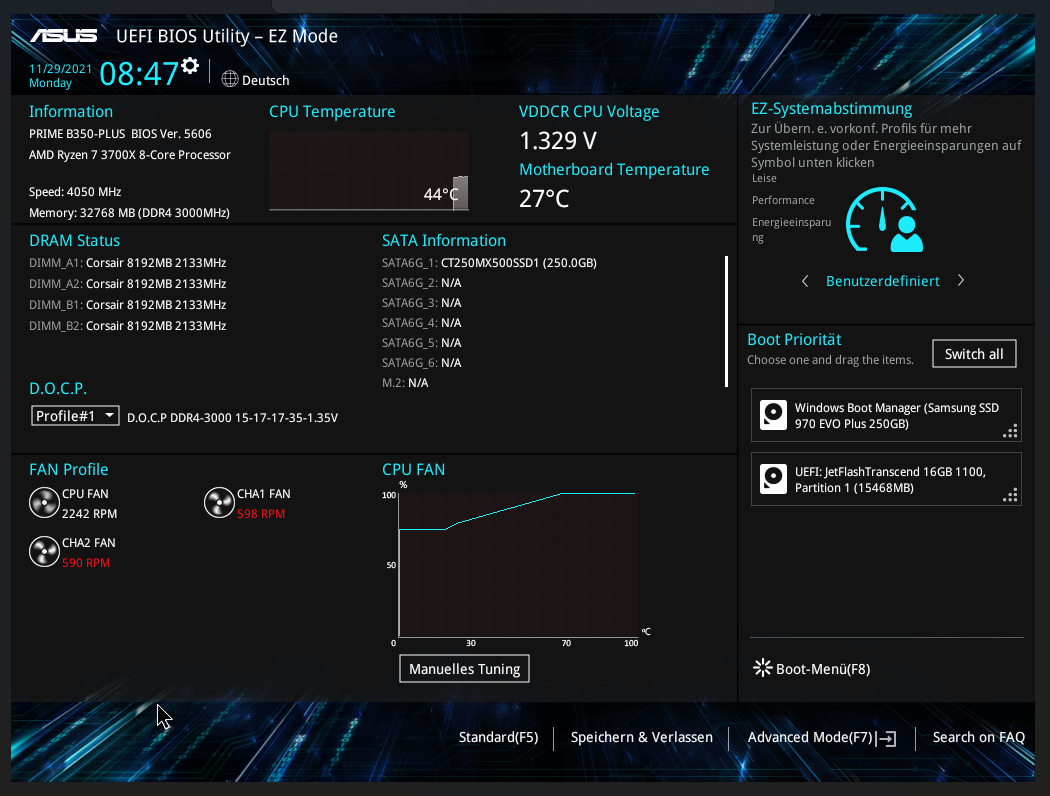Select Leise tuning option
1050x796 pixels.
click(x=764, y=178)
